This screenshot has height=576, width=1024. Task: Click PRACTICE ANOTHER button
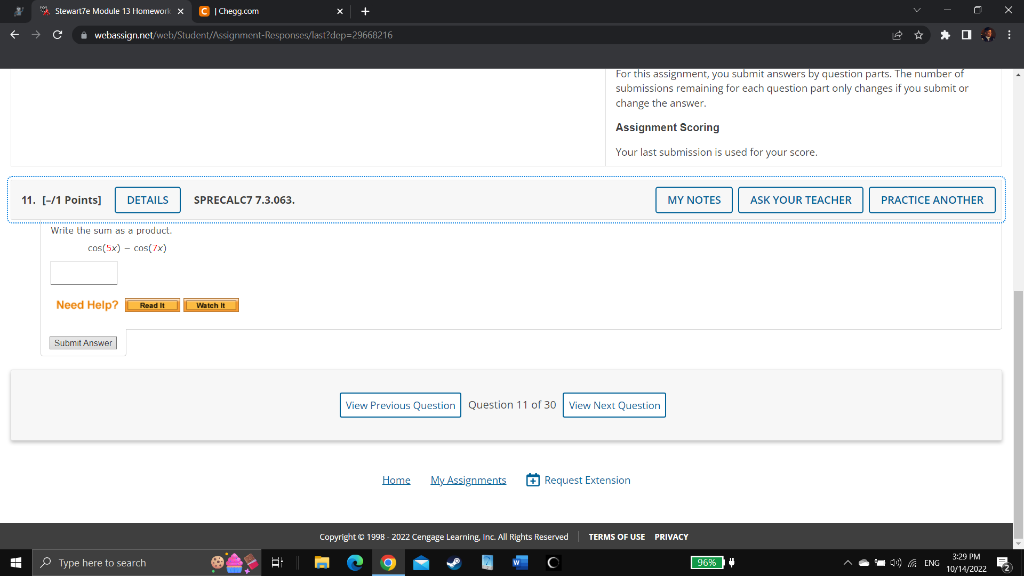click(932, 200)
